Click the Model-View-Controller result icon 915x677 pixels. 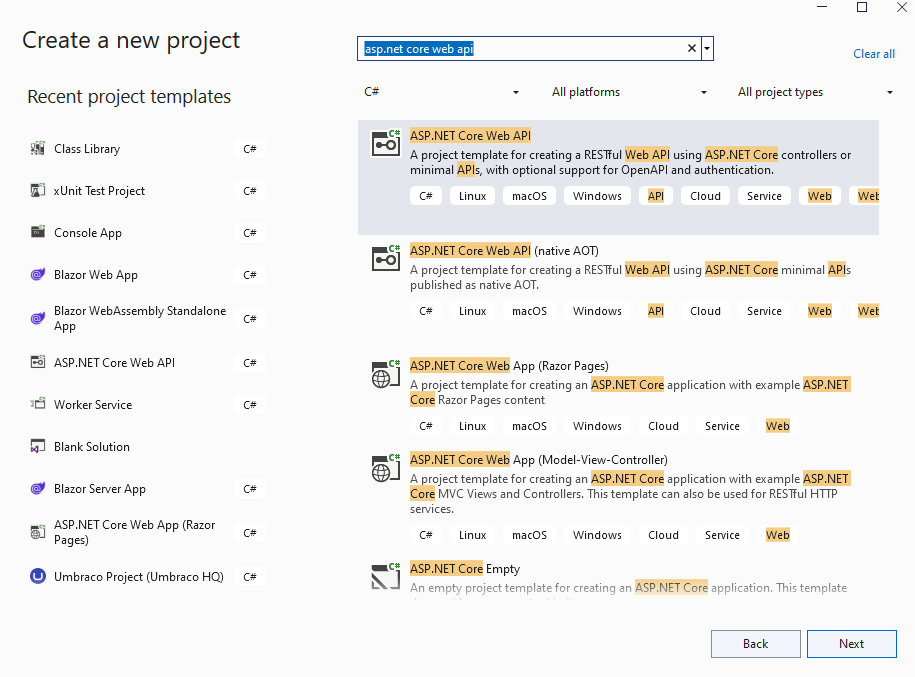(386, 468)
